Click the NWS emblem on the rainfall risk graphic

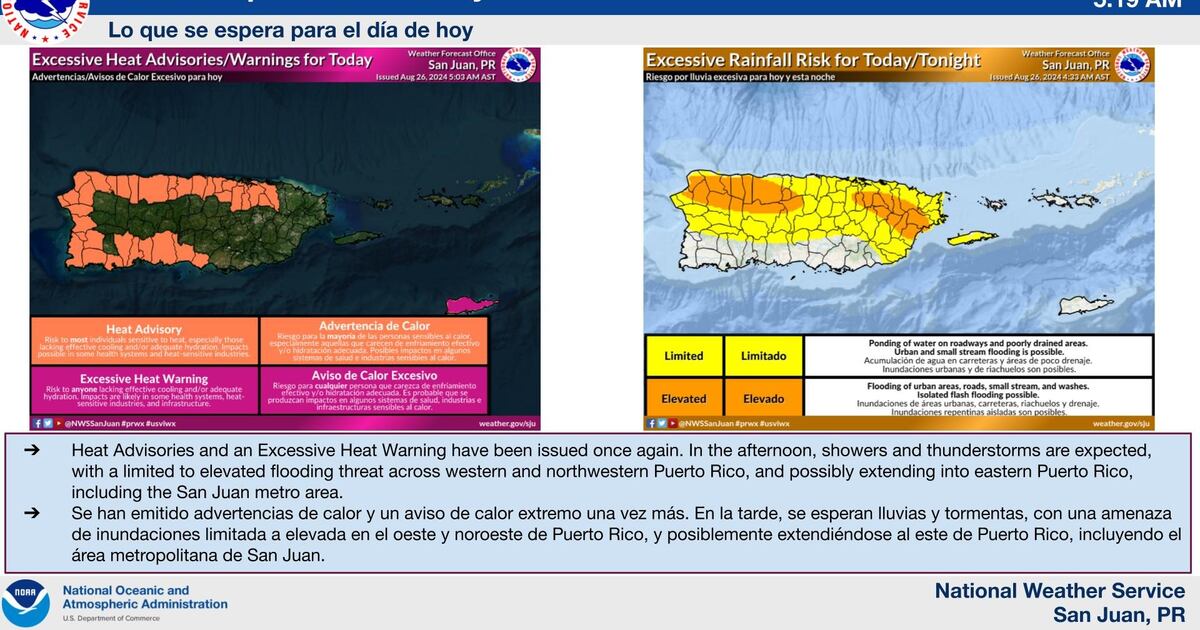coord(1132,66)
